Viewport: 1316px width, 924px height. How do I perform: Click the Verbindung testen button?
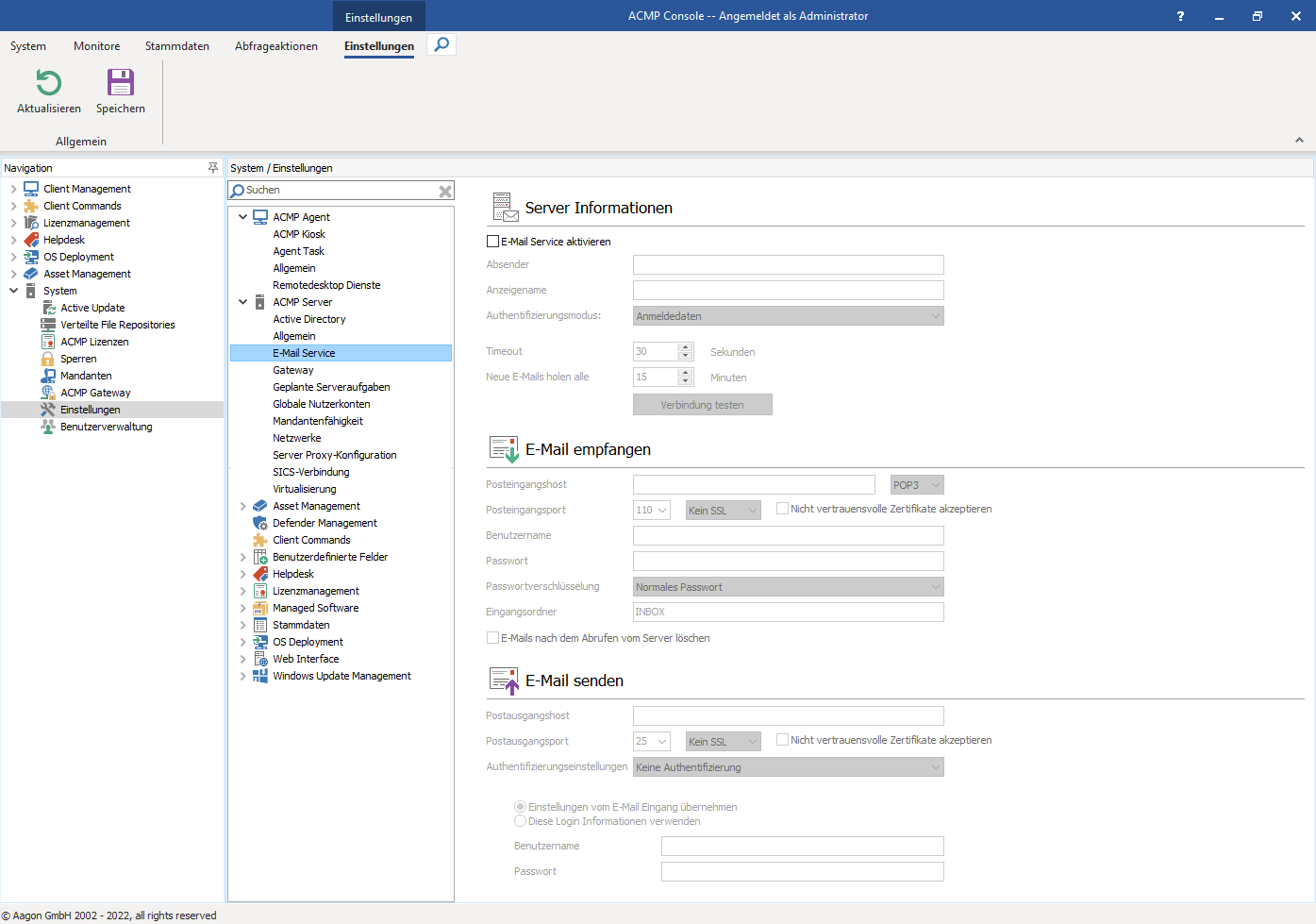click(x=702, y=405)
